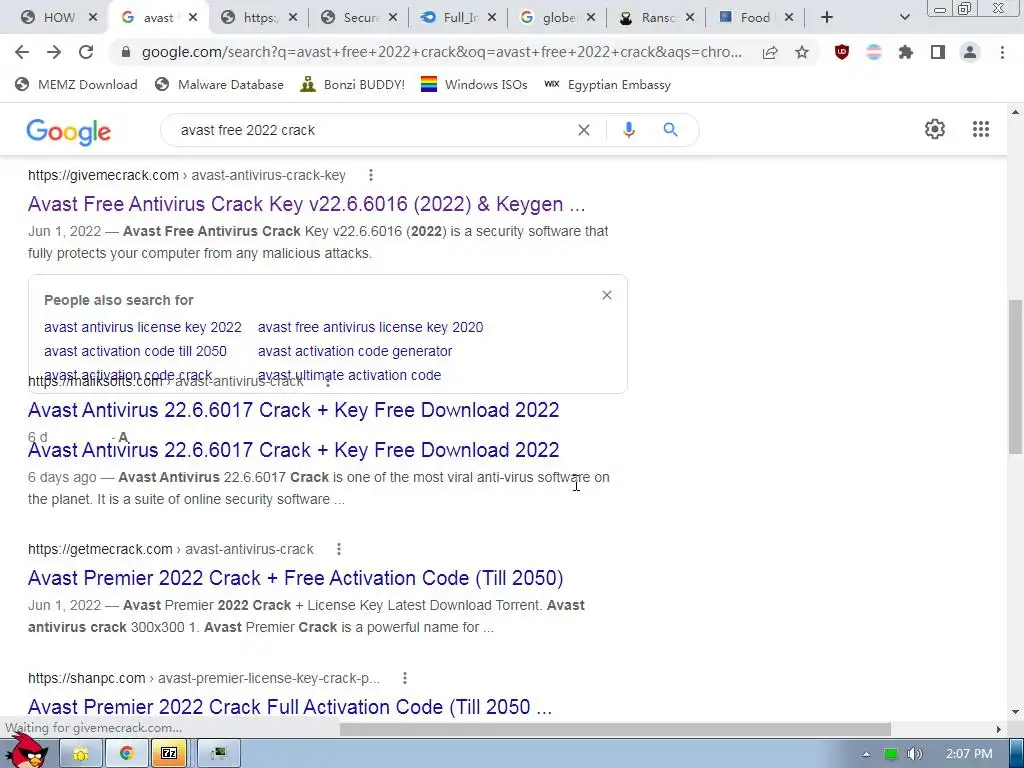Switch to the HOW tab
Viewport: 1024px width, 768px height.
[x=59, y=18]
